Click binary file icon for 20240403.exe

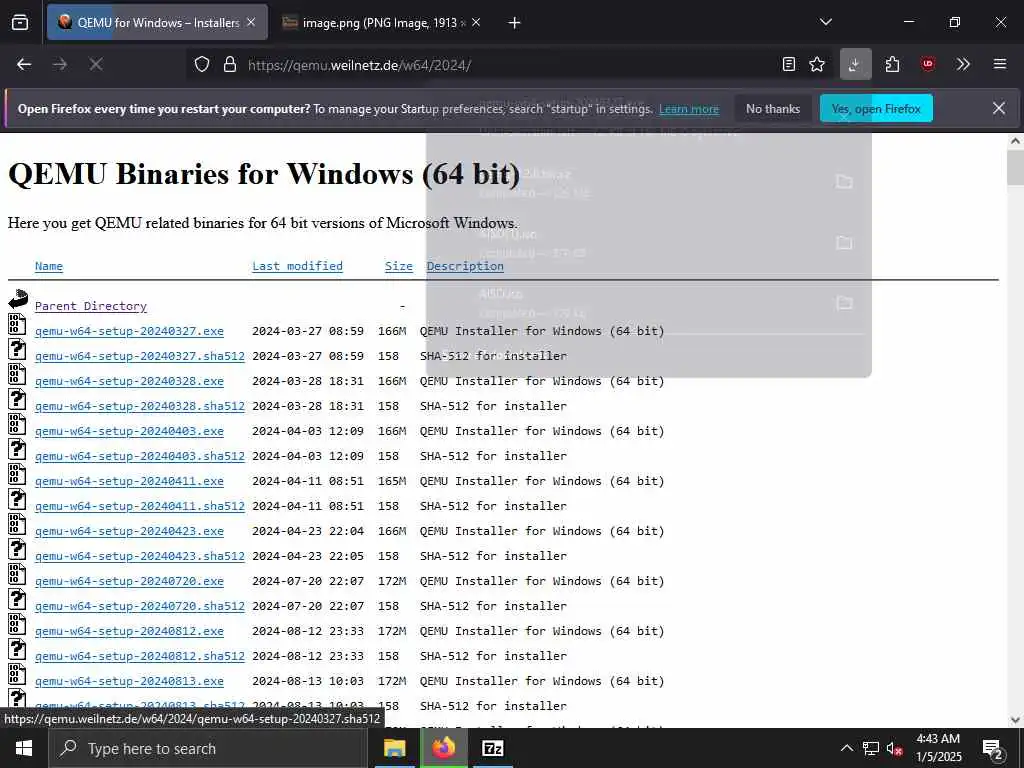click(x=17, y=424)
